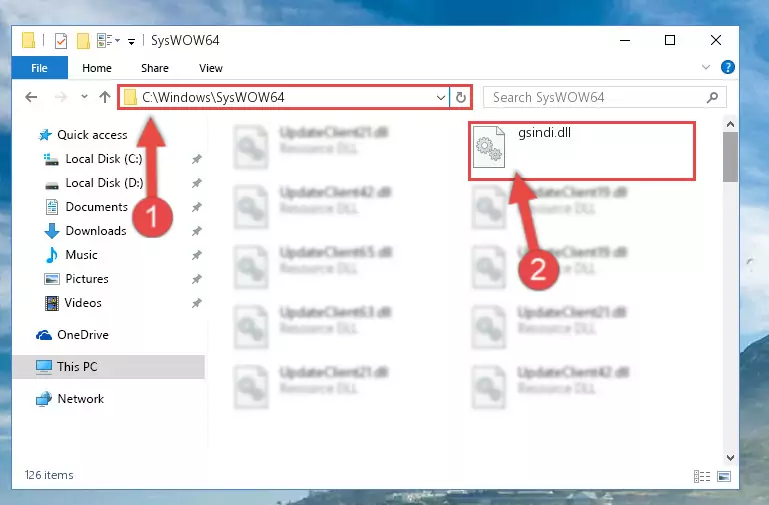This screenshot has height=505, width=769.
Task: Open the recent locations dropdown
Action: [x=84, y=97]
